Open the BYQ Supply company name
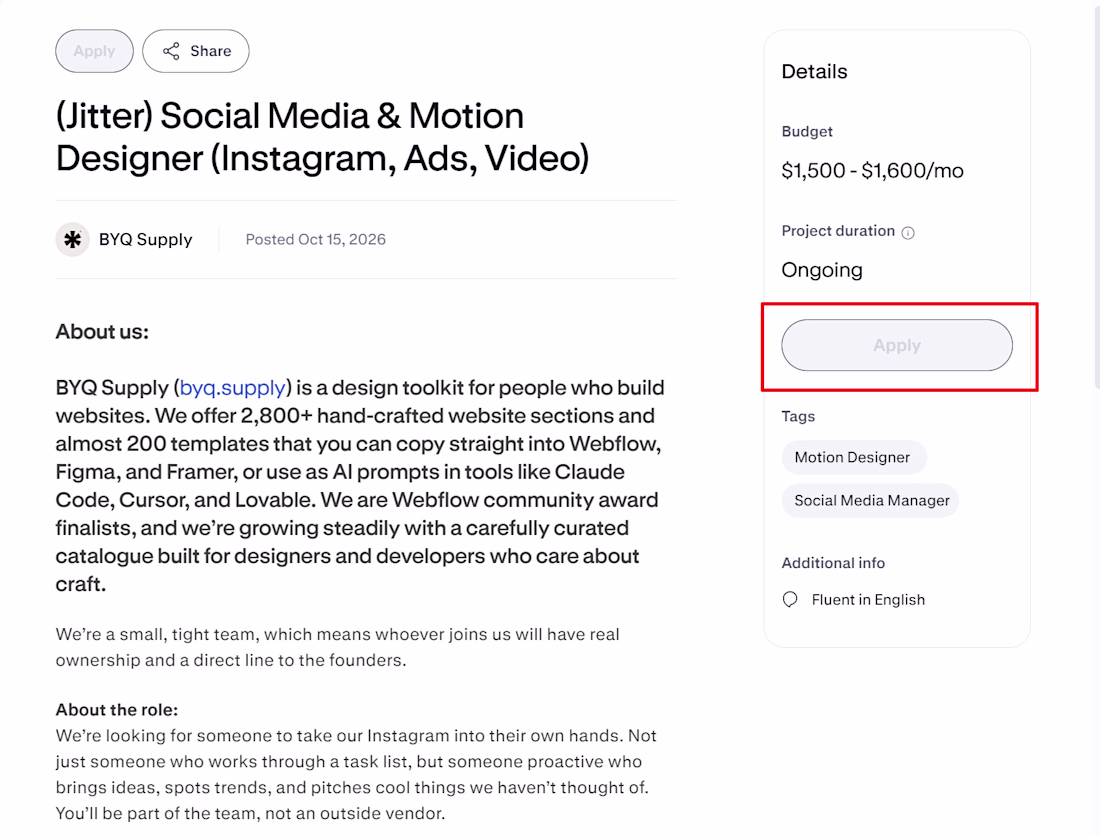The height and width of the screenshot is (835, 1100). pyautogui.click(x=145, y=240)
